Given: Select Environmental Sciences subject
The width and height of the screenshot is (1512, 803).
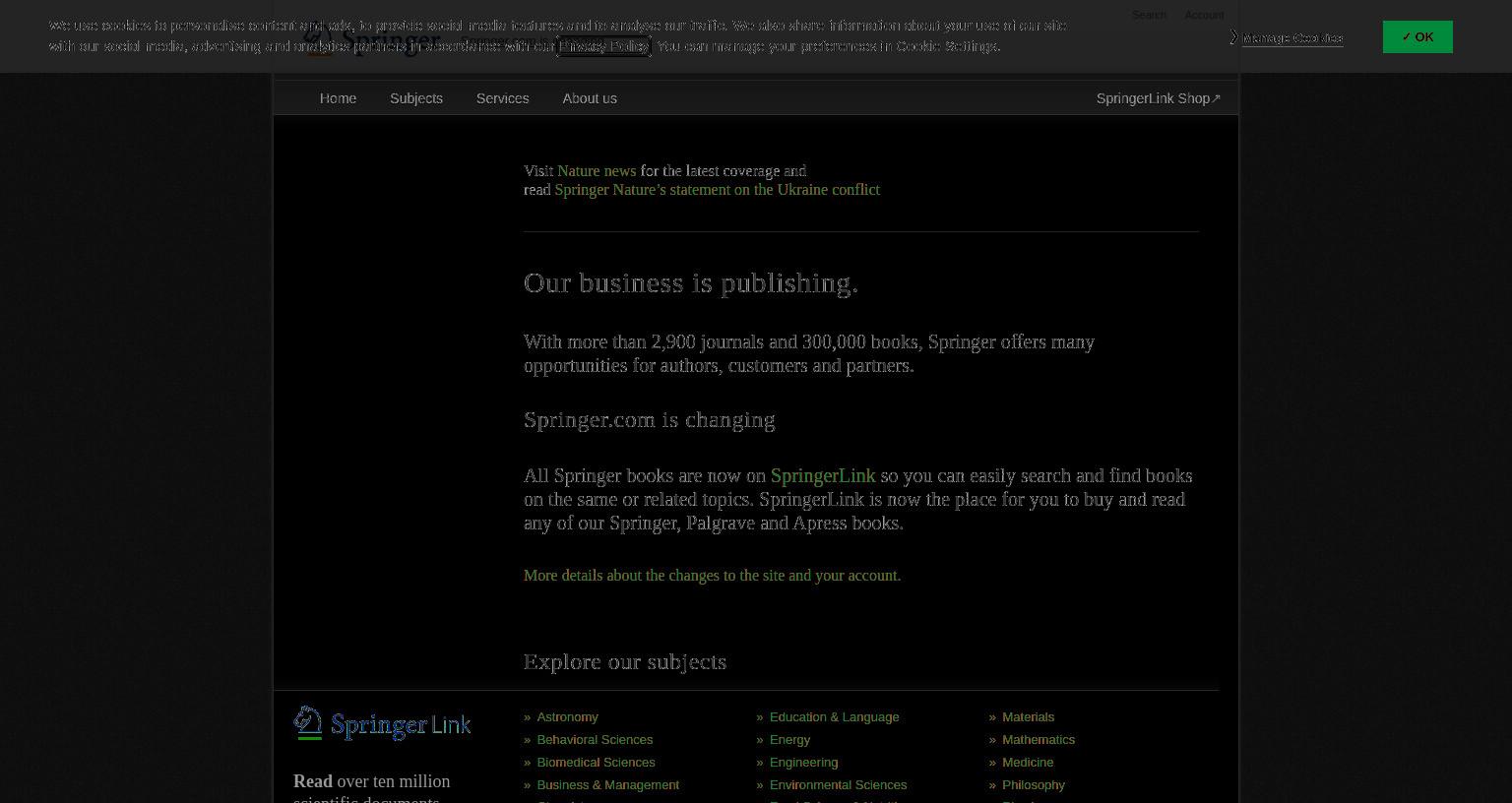Looking at the screenshot, I should pyautogui.click(x=838, y=785).
